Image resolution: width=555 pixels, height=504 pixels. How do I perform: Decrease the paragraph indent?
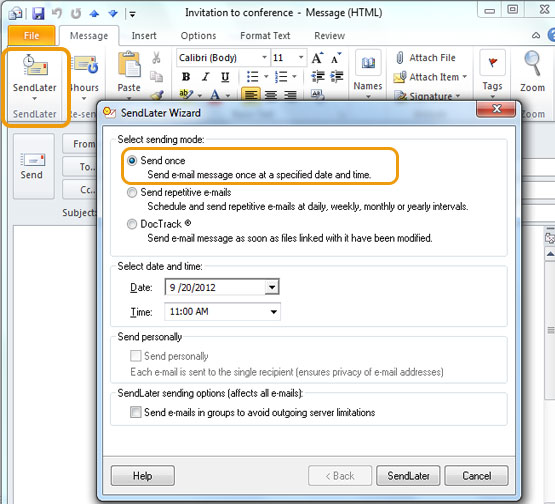click(x=318, y=76)
